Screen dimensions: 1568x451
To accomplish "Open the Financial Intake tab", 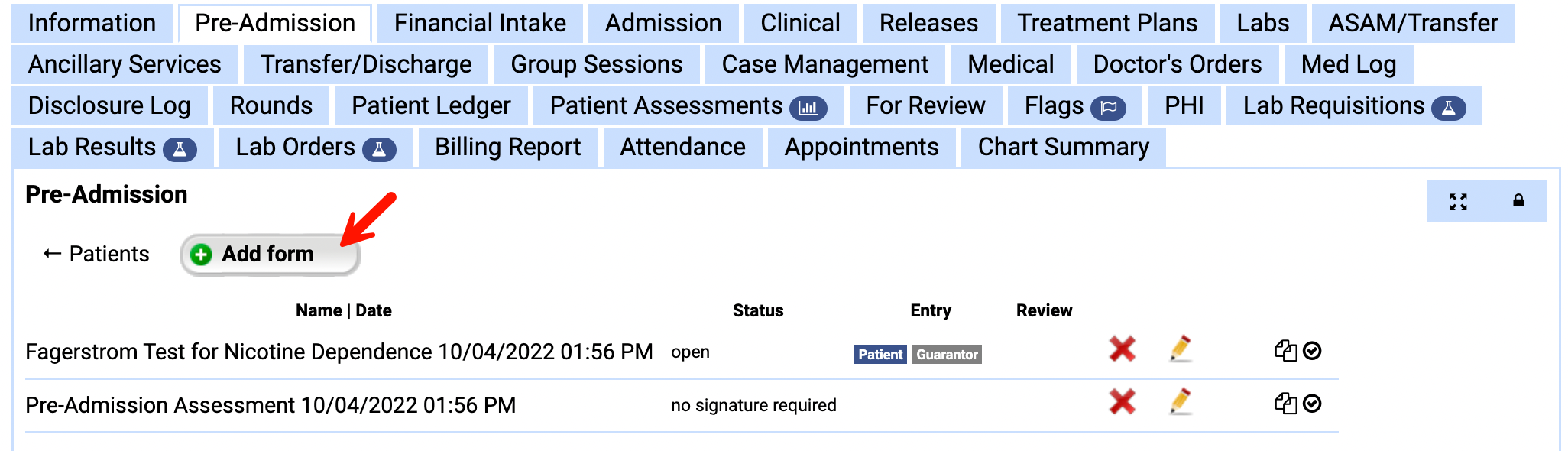I will (x=480, y=23).
